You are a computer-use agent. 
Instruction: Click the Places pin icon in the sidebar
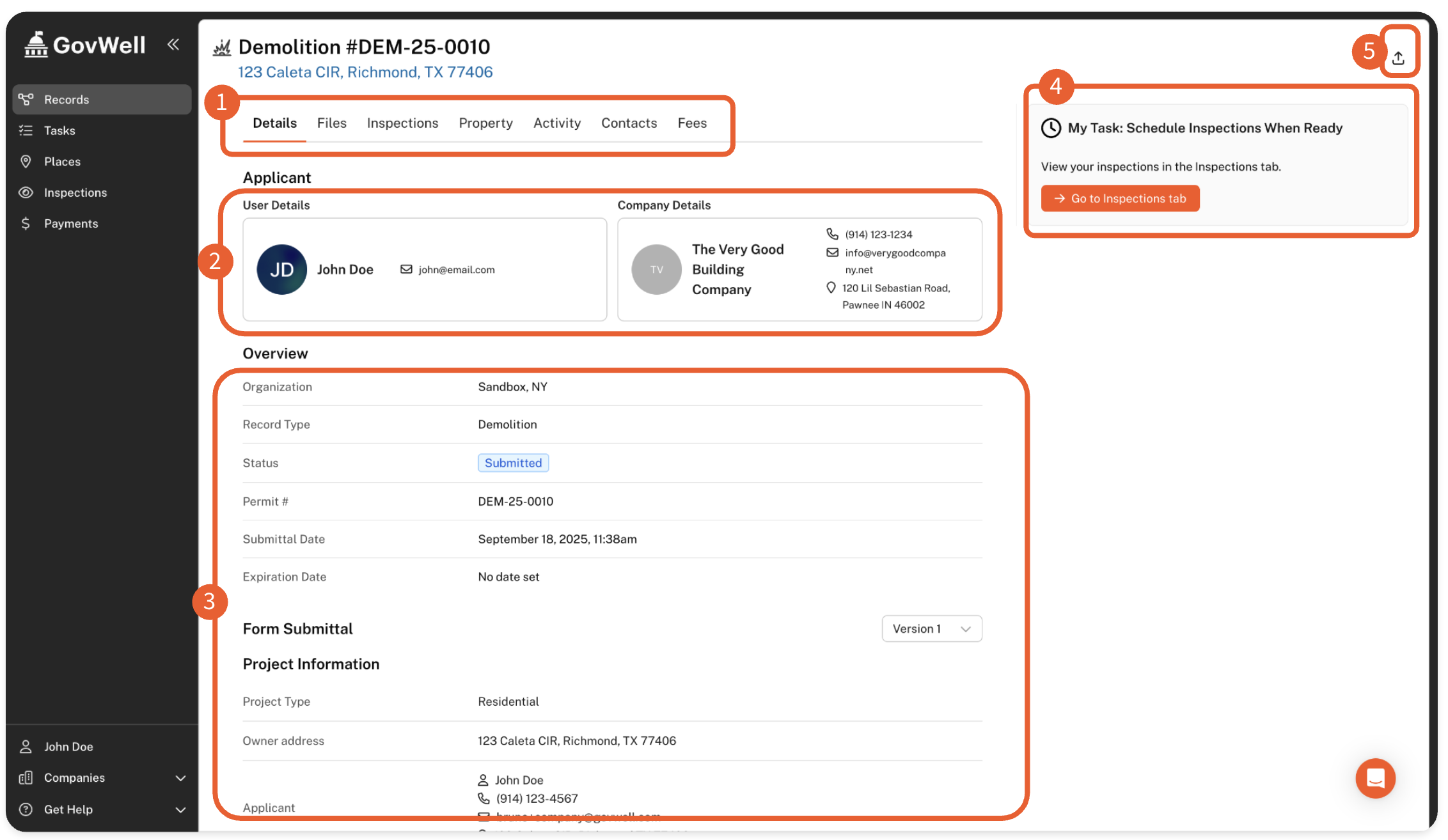[26, 161]
